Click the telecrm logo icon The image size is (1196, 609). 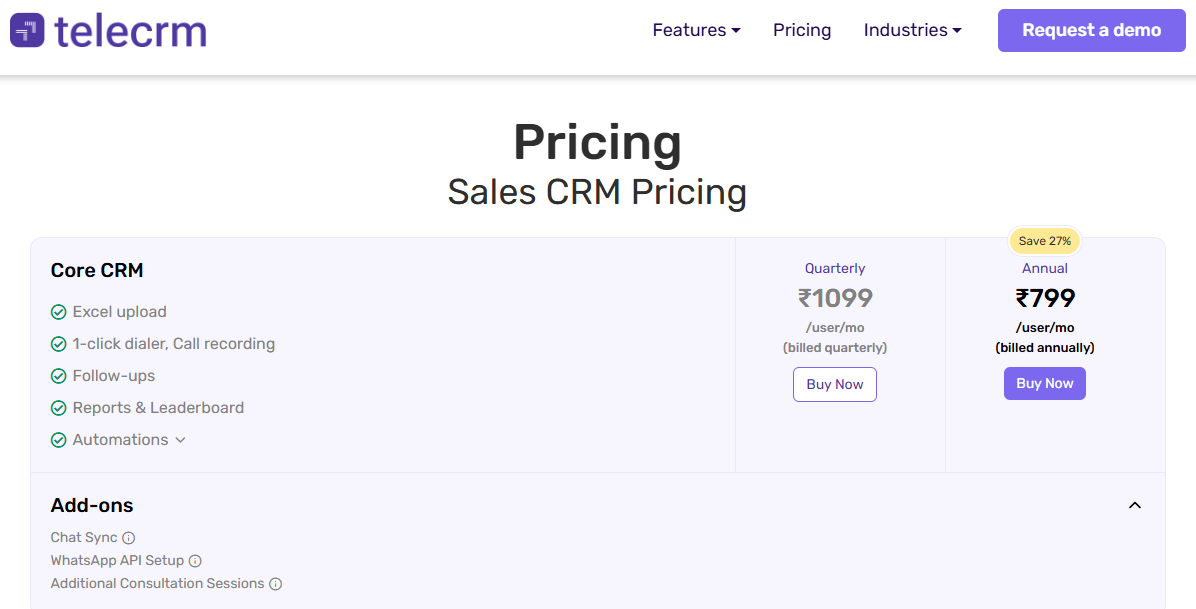(27, 30)
